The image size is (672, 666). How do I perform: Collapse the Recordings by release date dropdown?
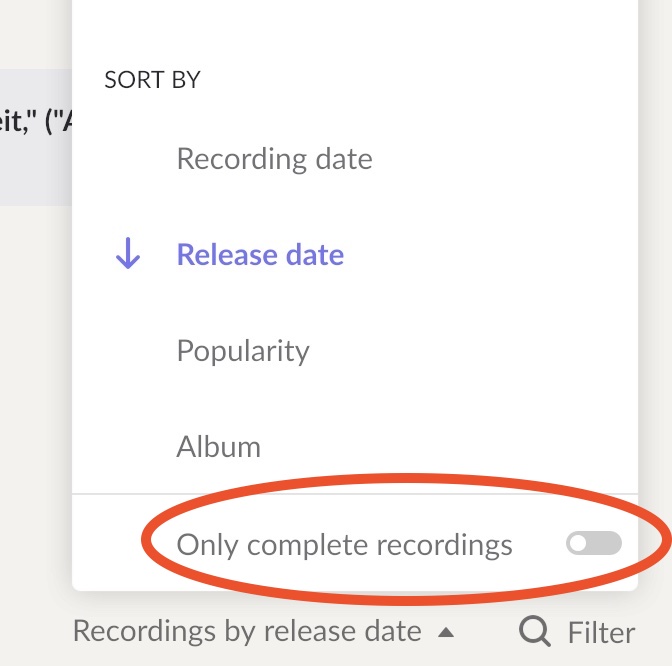pyautogui.click(x=263, y=631)
